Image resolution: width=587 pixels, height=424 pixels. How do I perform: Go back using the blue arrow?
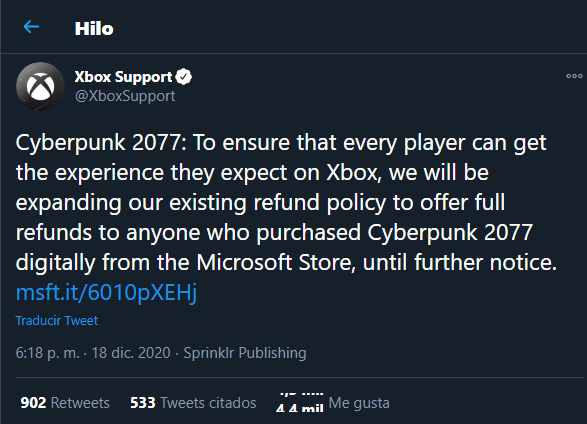tap(31, 27)
